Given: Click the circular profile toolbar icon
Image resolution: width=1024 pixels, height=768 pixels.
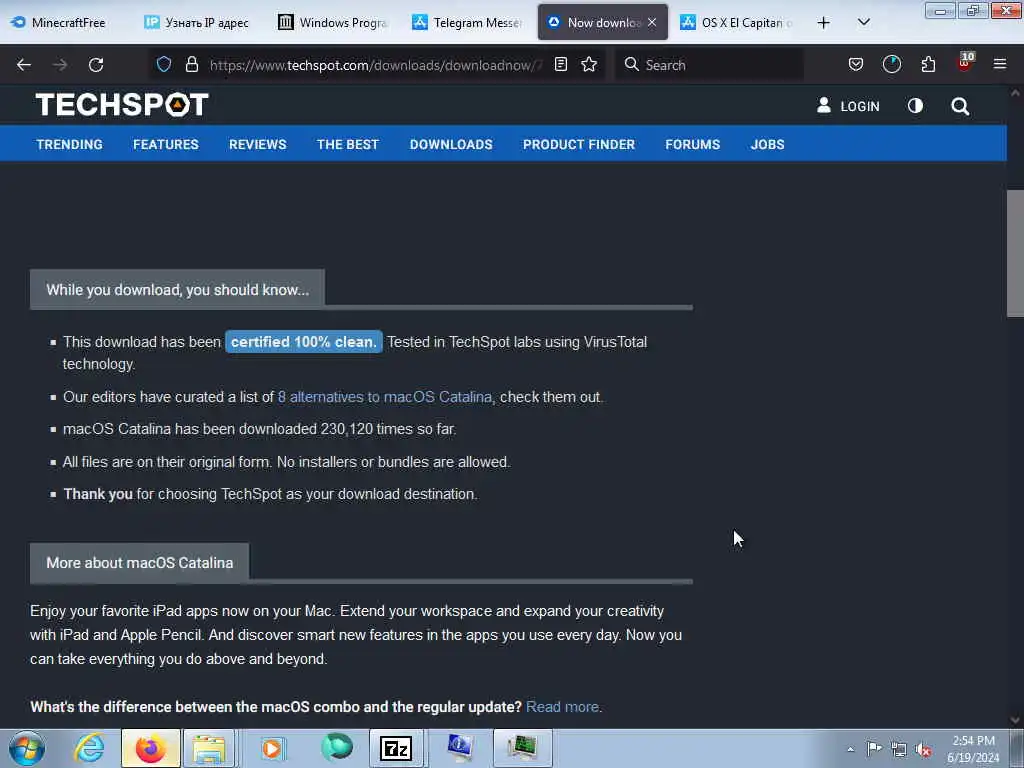Looking at the screenshot, I should pyautogui.click(x=891, y=64).
